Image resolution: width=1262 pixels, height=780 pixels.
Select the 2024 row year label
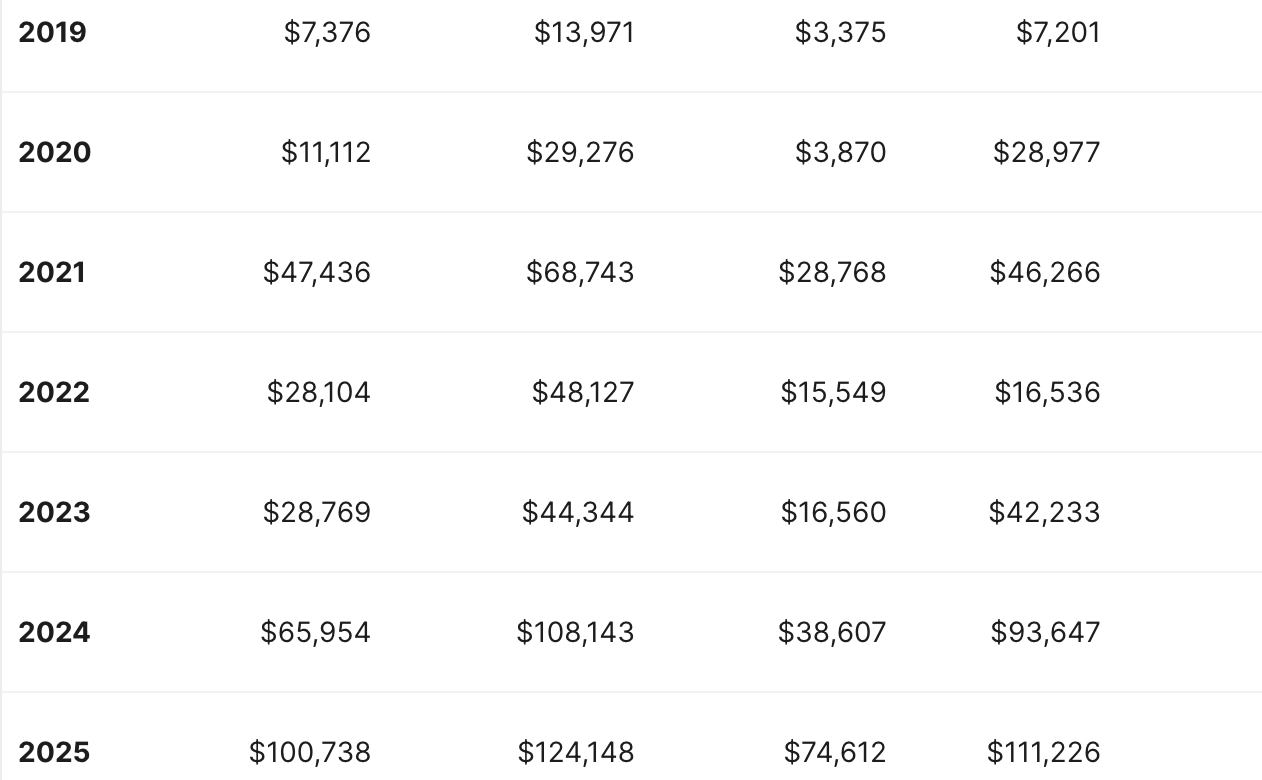54,632
